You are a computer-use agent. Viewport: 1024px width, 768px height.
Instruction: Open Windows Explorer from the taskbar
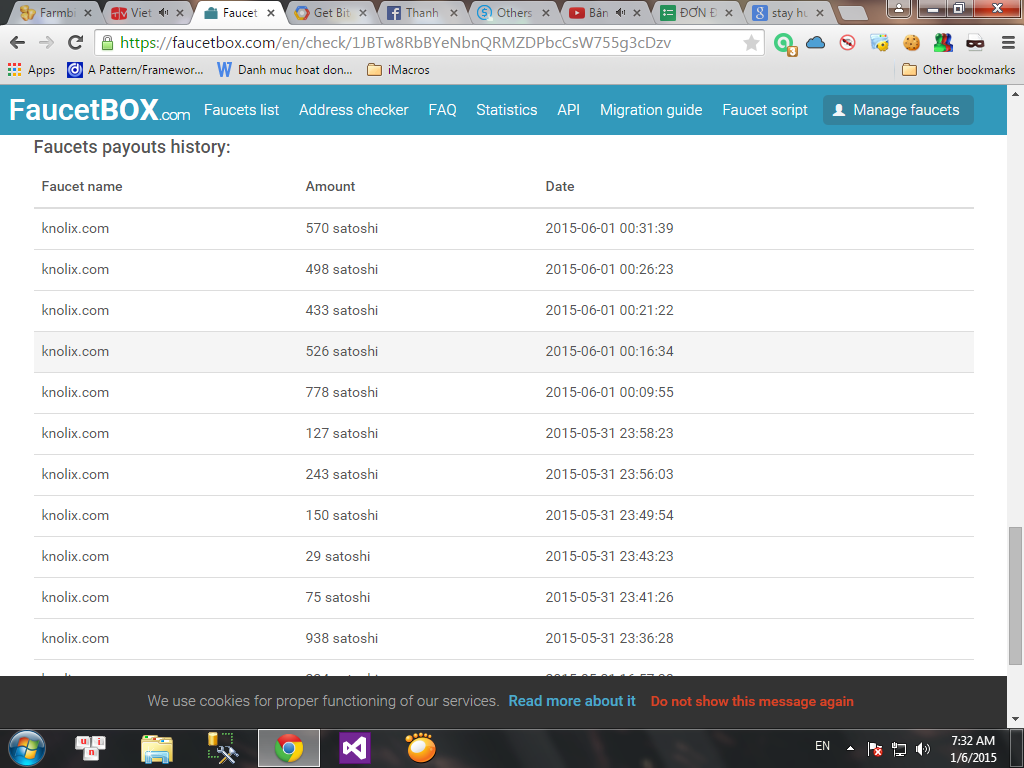tap(157, 748)
